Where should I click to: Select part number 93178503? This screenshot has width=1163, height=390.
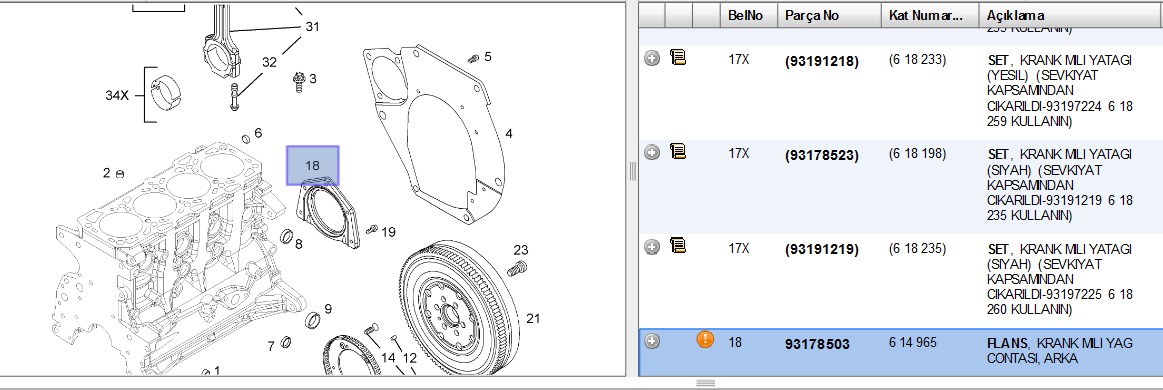817,344
